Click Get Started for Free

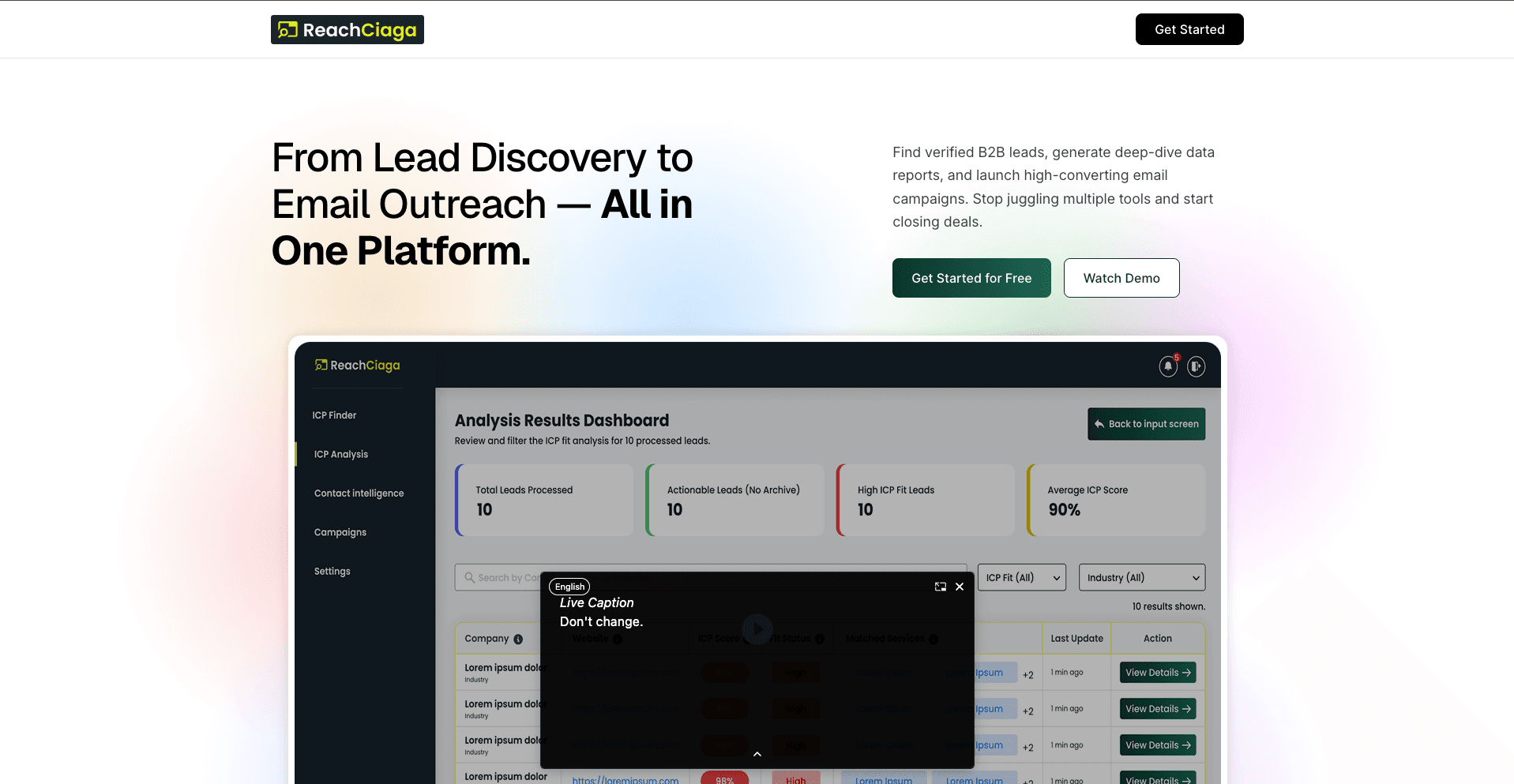click(971, 278)
